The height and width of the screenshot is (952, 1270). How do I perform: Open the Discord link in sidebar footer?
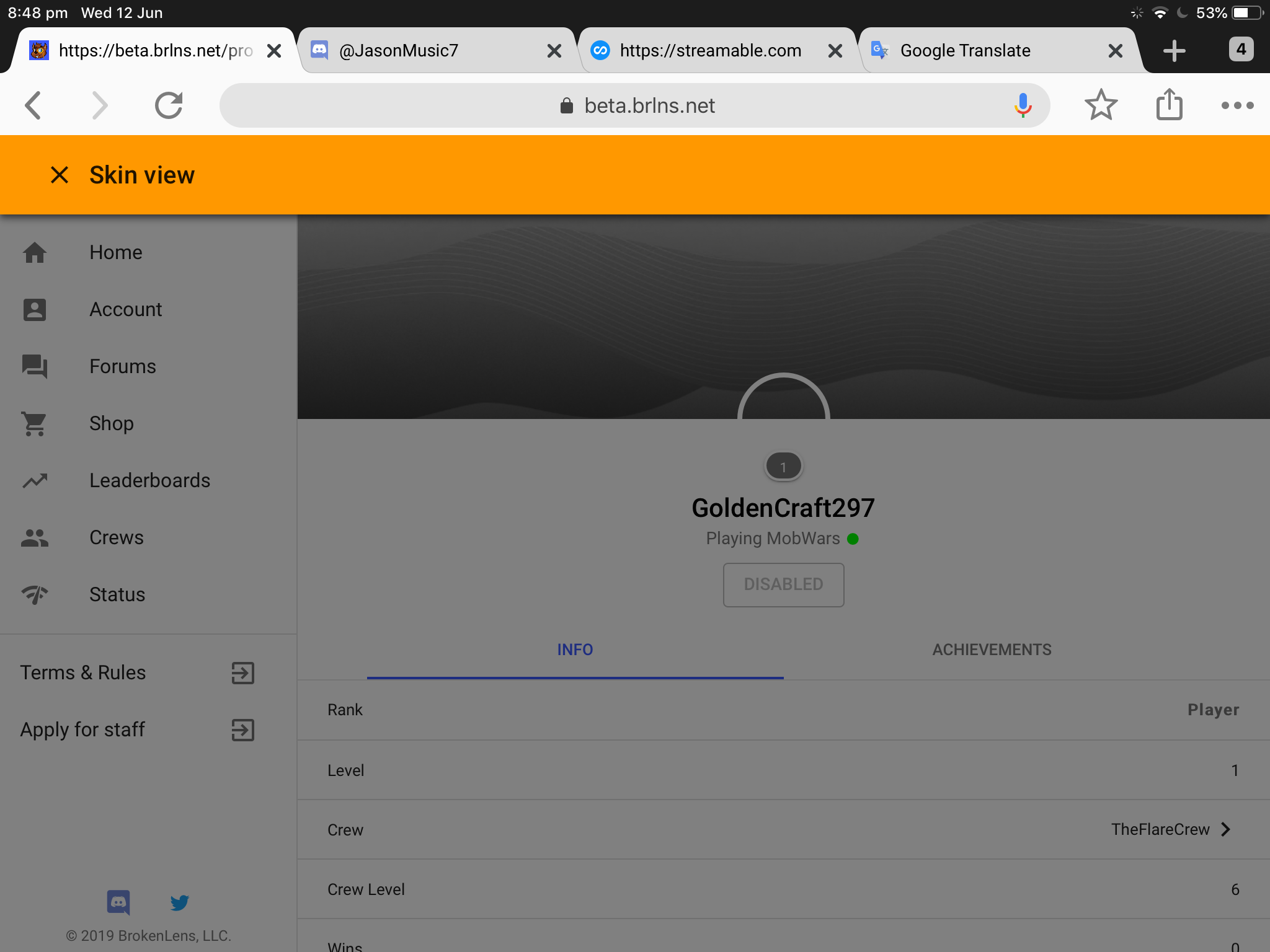[118, 902]
